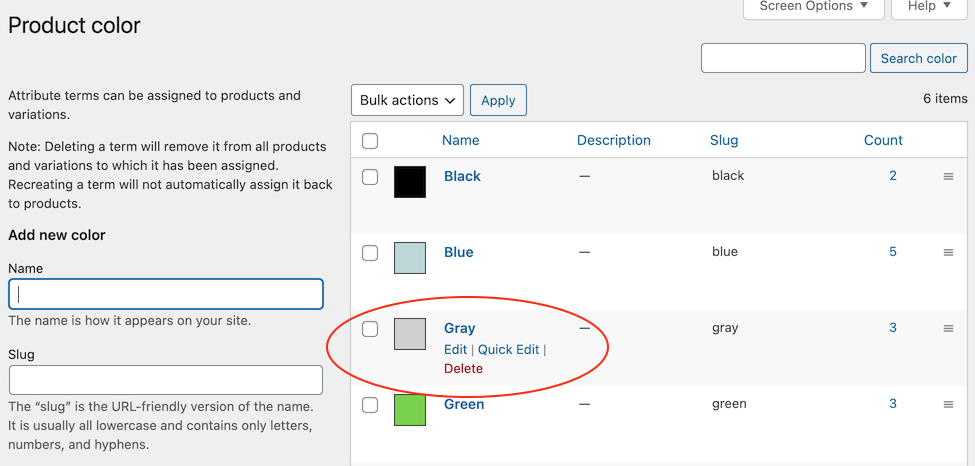
Task: Focus the Slug input field
Action: pos(166,380)
